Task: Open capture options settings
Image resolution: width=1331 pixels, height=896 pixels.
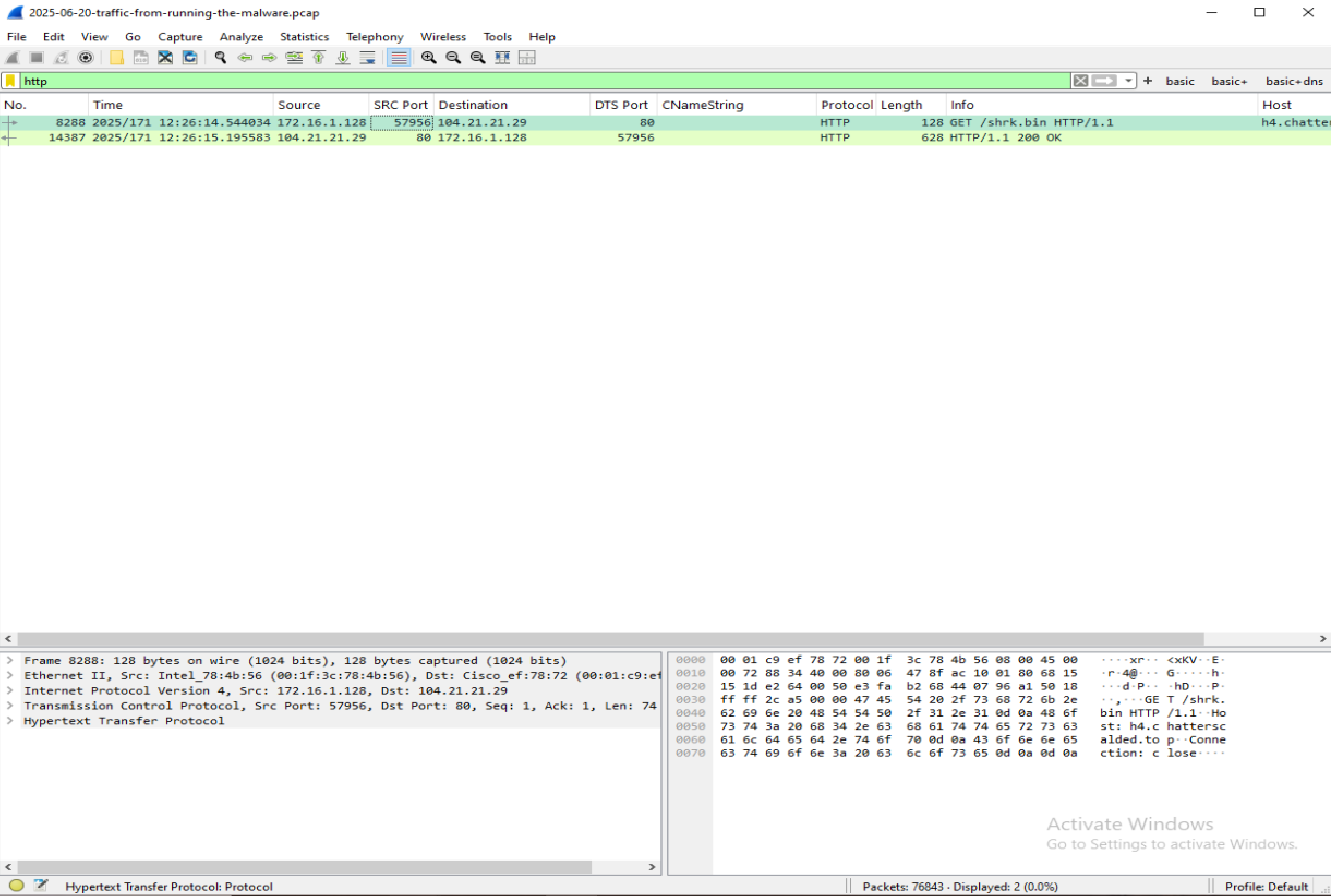Action: click(x=85, y=57)
